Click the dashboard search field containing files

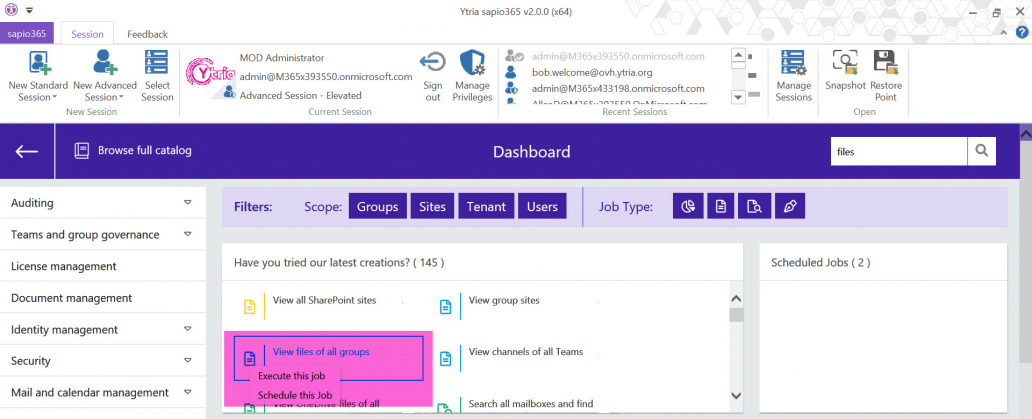pyautogui.click(x=899, y=151)
